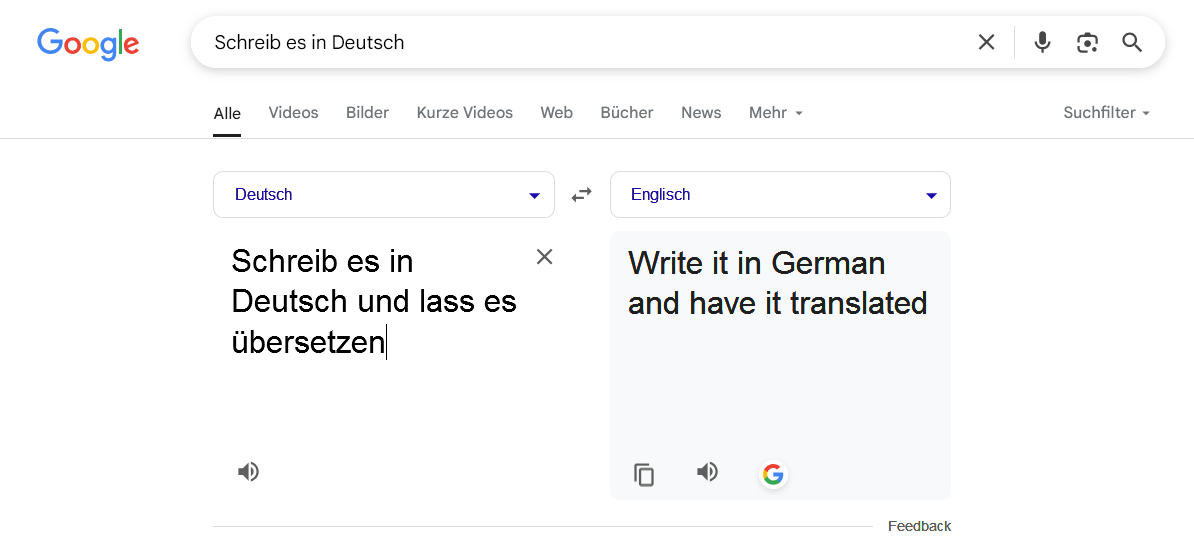
Task: Clear the search box text
Action: click(x=986, y=42)
